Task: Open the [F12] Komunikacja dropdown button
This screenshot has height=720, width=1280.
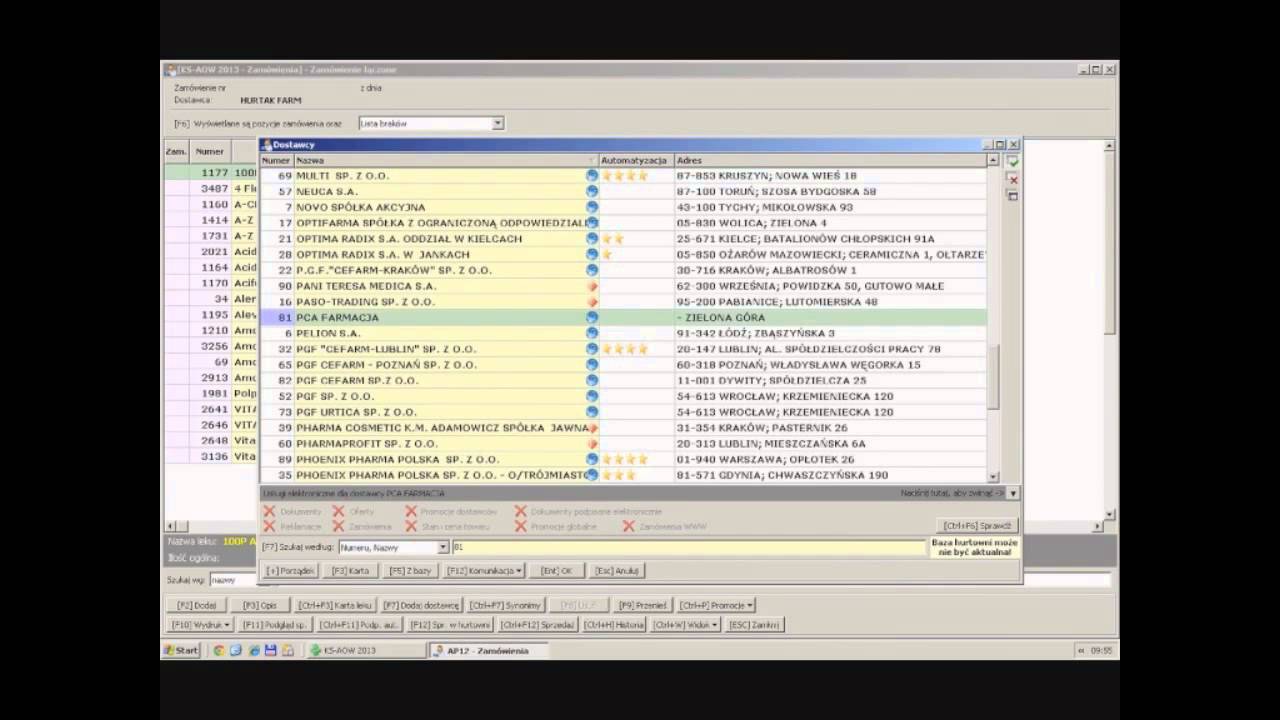Action: tap(485, 570)
